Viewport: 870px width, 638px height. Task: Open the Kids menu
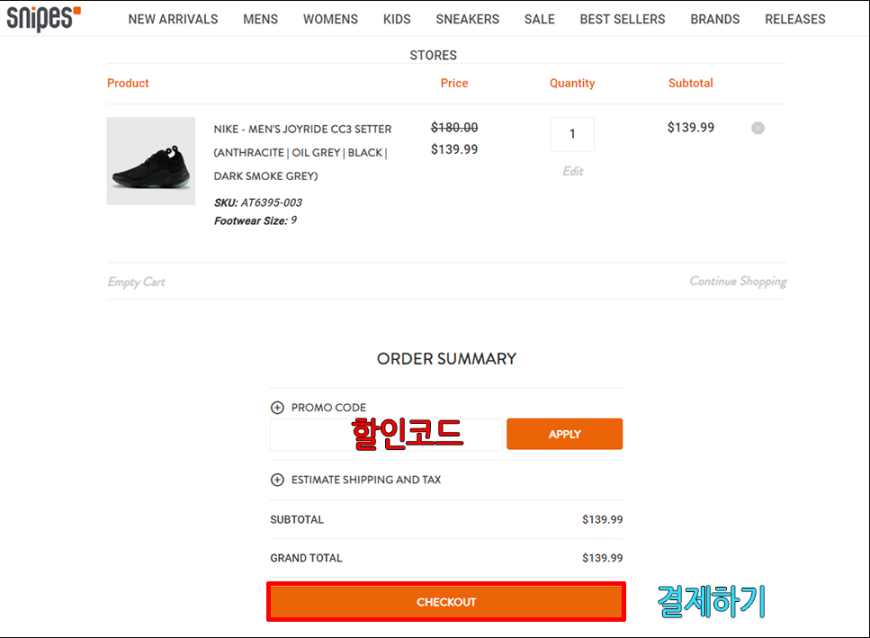(x=397, y=19)
